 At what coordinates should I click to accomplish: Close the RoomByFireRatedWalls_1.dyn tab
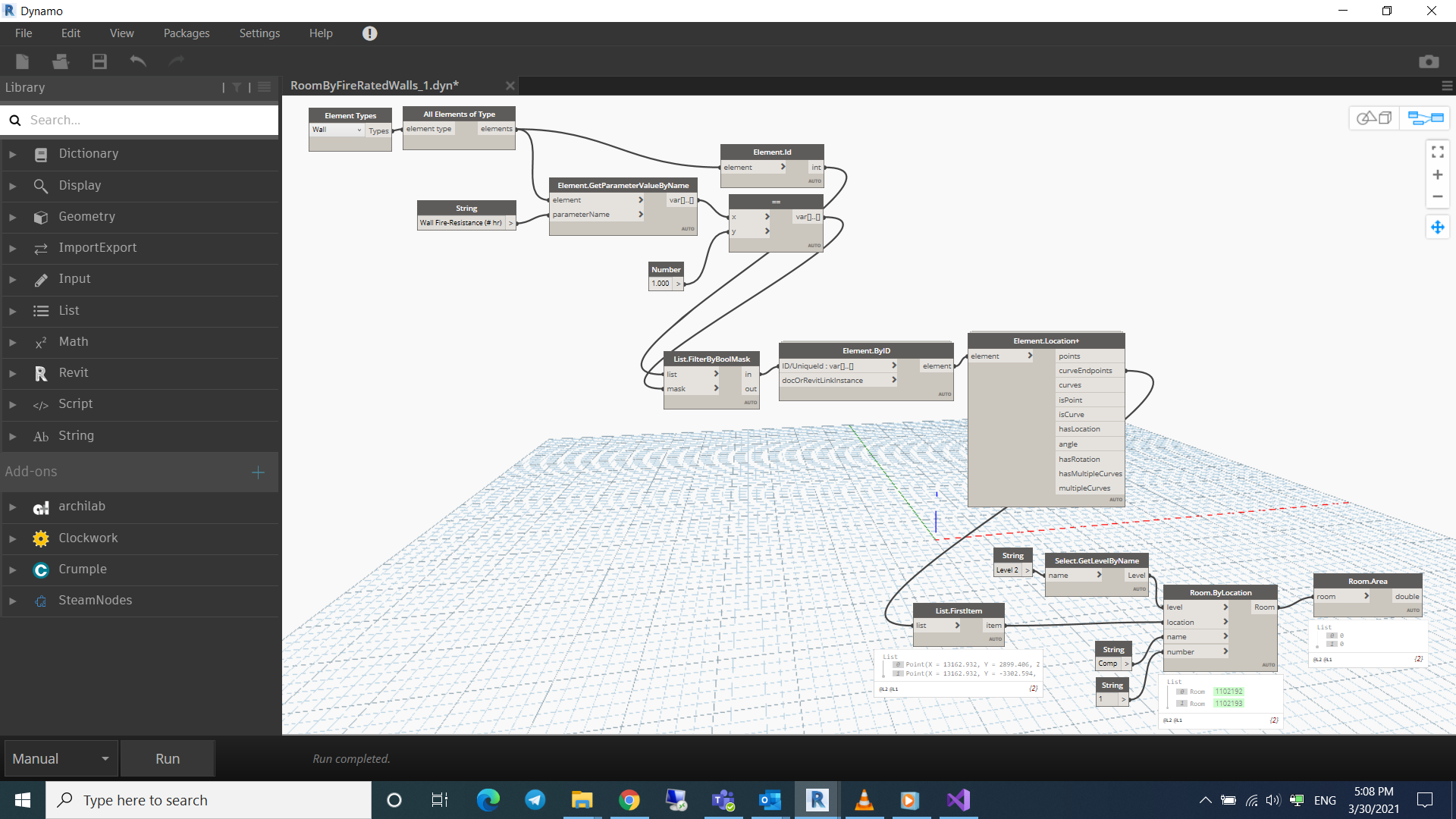[x=510, y=86]
